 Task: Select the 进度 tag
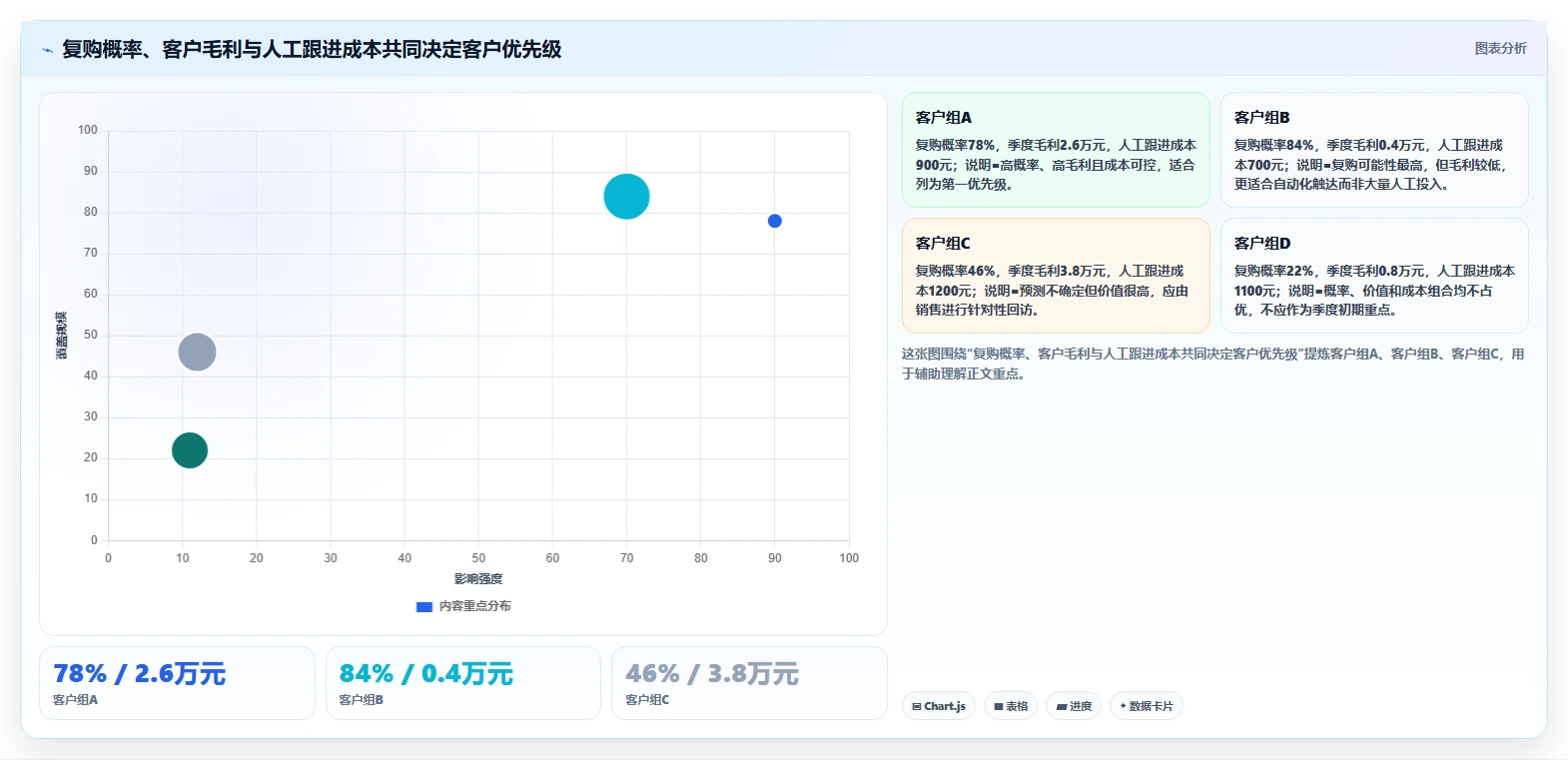1074,706
